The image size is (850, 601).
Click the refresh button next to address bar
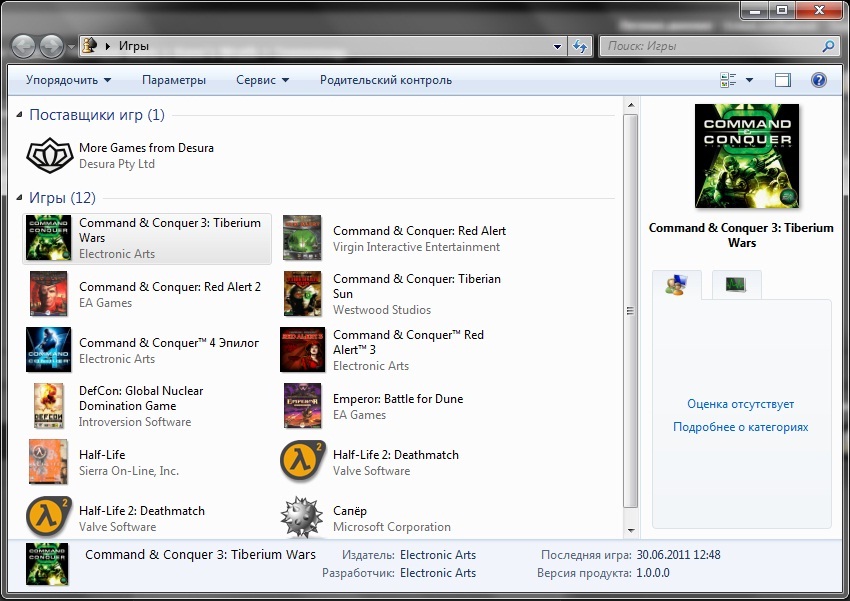pos(579,47)
